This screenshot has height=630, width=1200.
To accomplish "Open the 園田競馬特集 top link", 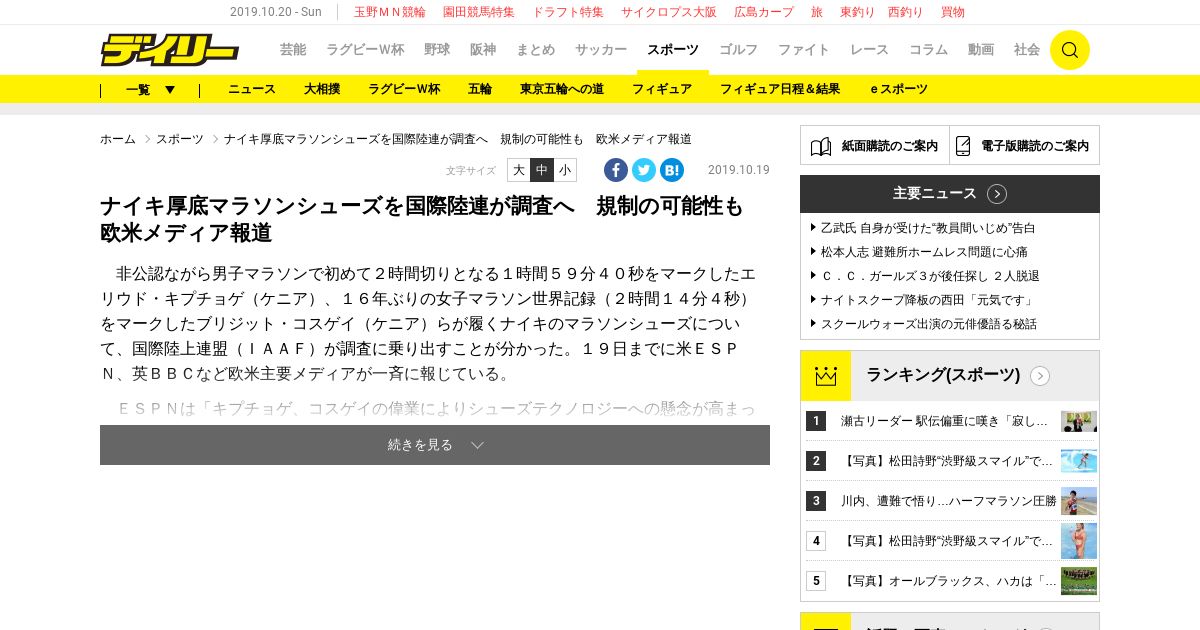I will tap(479, 12).
